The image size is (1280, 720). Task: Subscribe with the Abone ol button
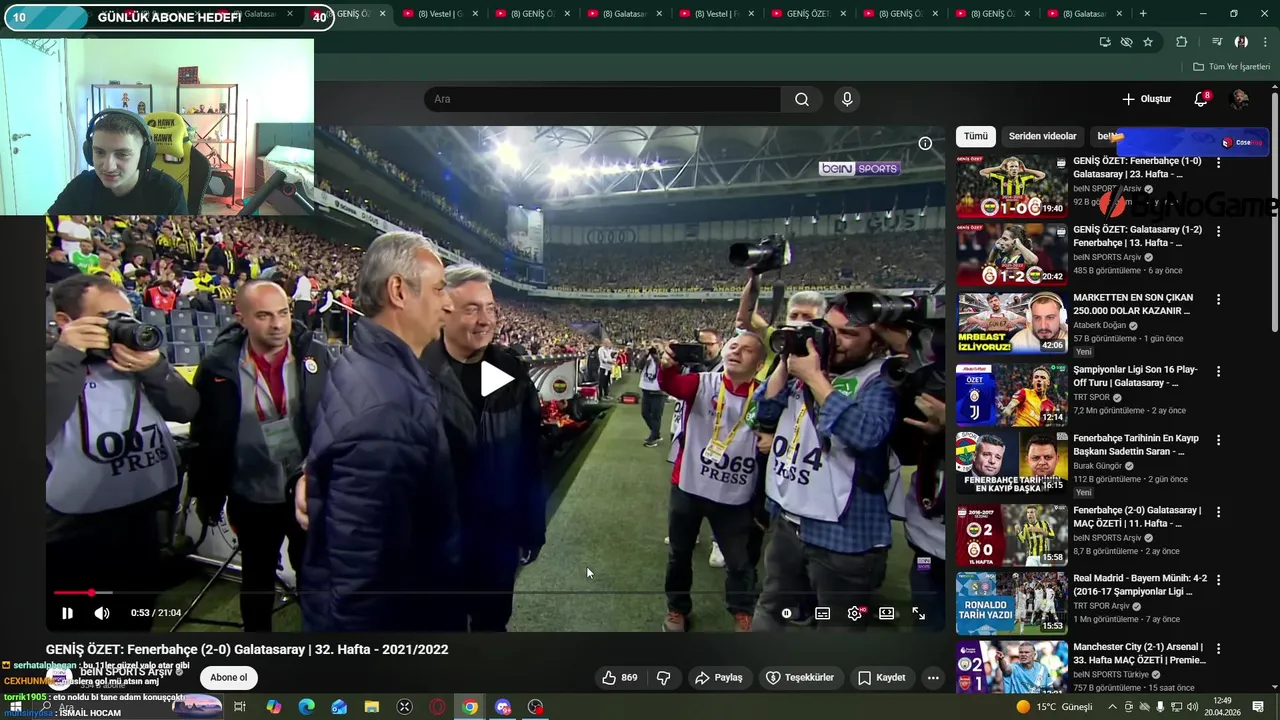(x=228, y=678)
